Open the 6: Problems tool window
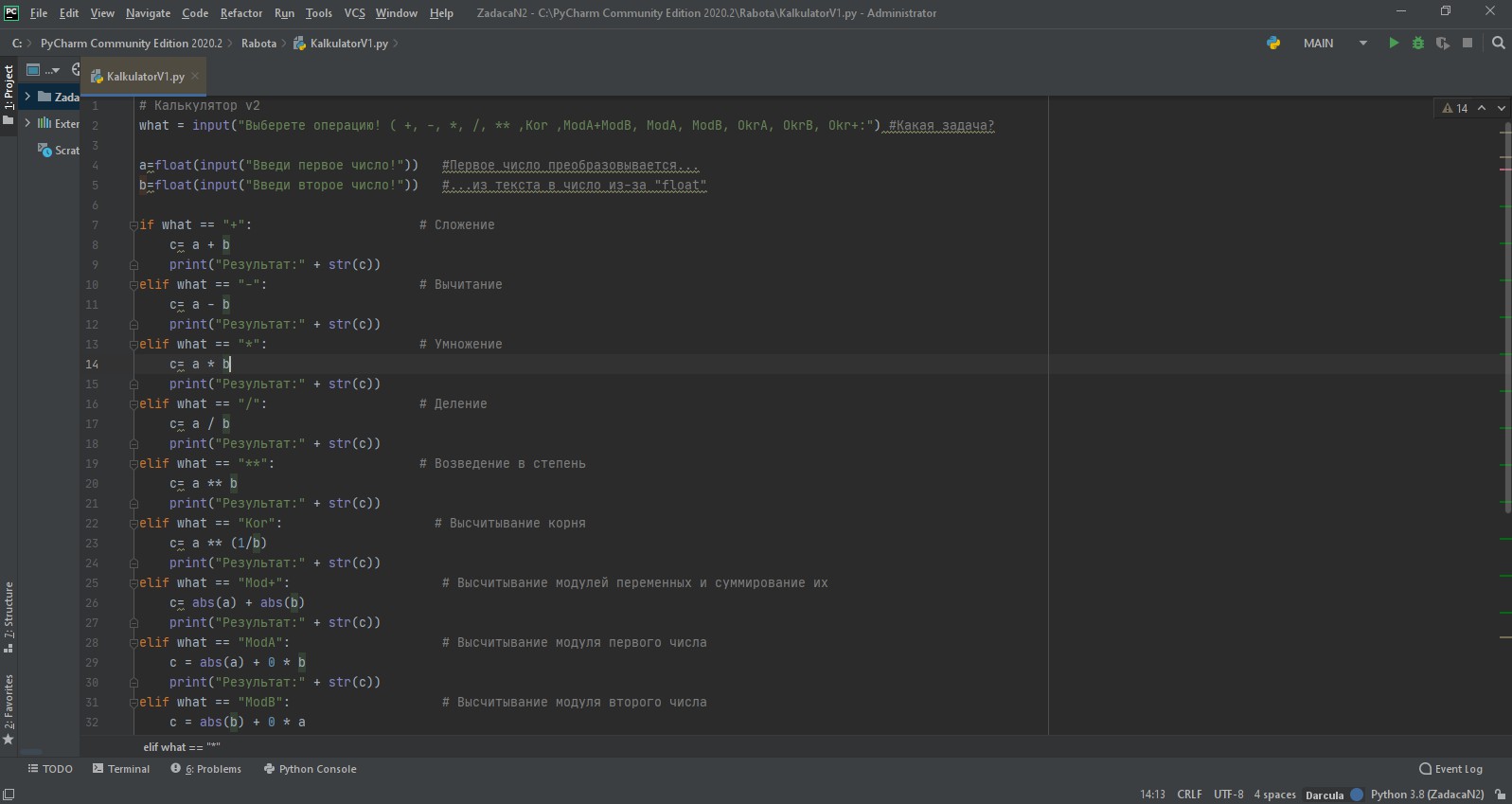Viewport: 1512px width, 804px height. tap(205, 769)
